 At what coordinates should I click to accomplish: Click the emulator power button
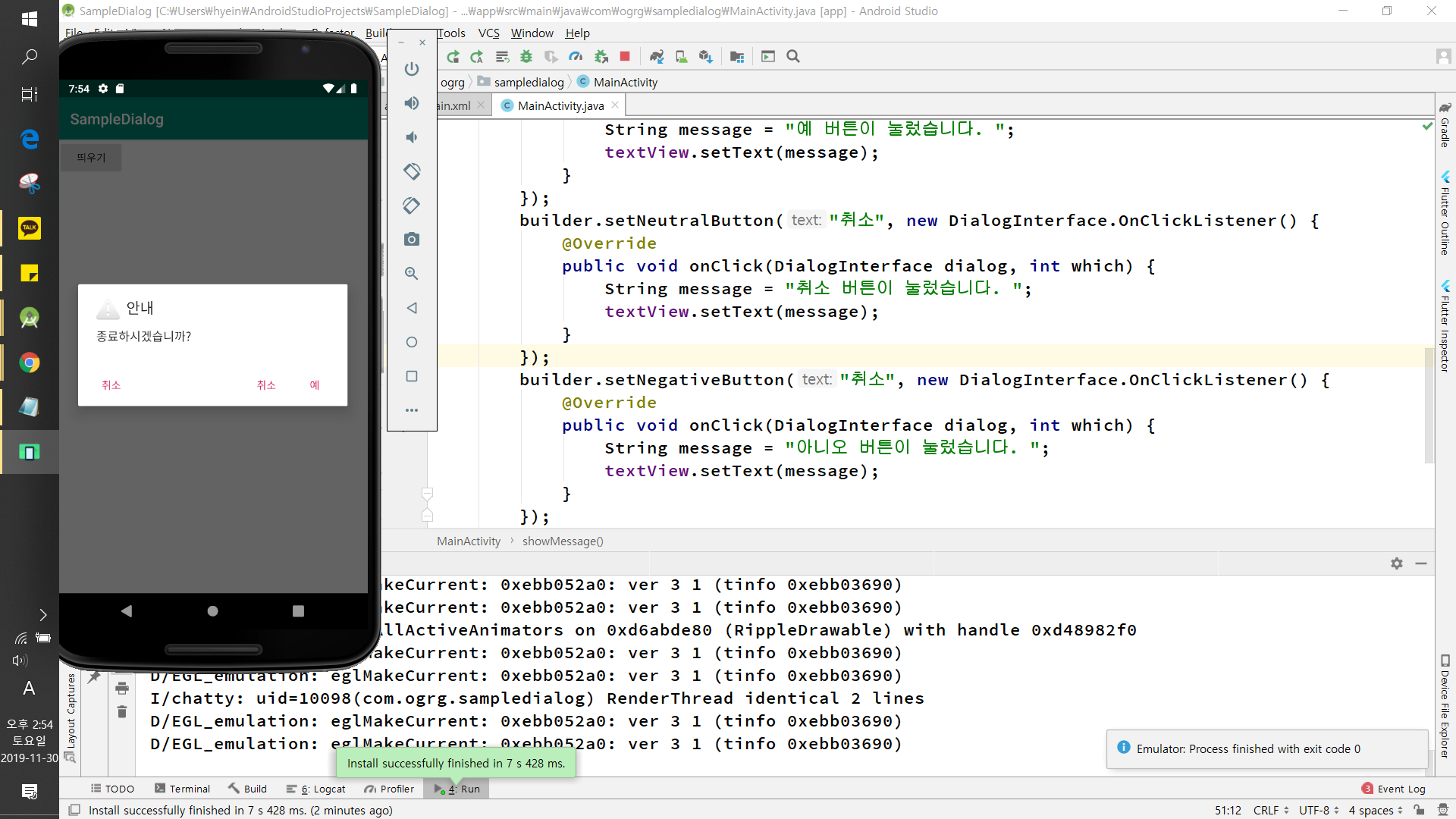tap(412, 69)
